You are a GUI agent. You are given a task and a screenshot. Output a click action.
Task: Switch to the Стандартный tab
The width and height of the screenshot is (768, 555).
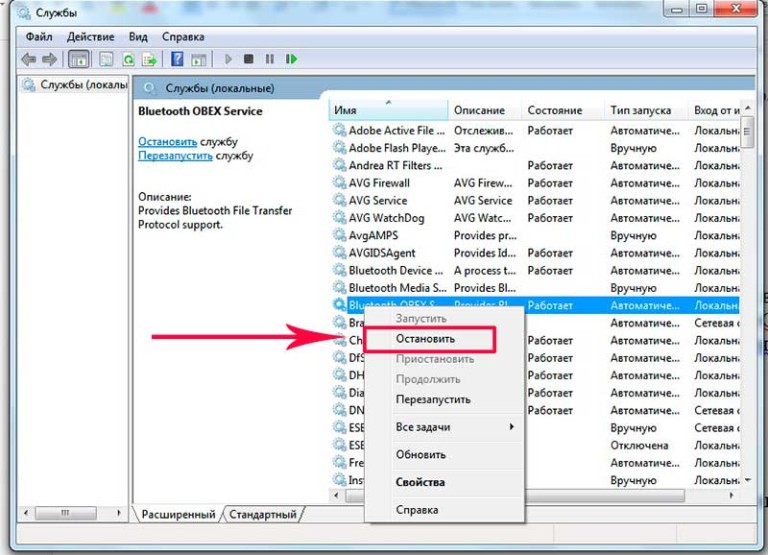(x=263, y=514)
